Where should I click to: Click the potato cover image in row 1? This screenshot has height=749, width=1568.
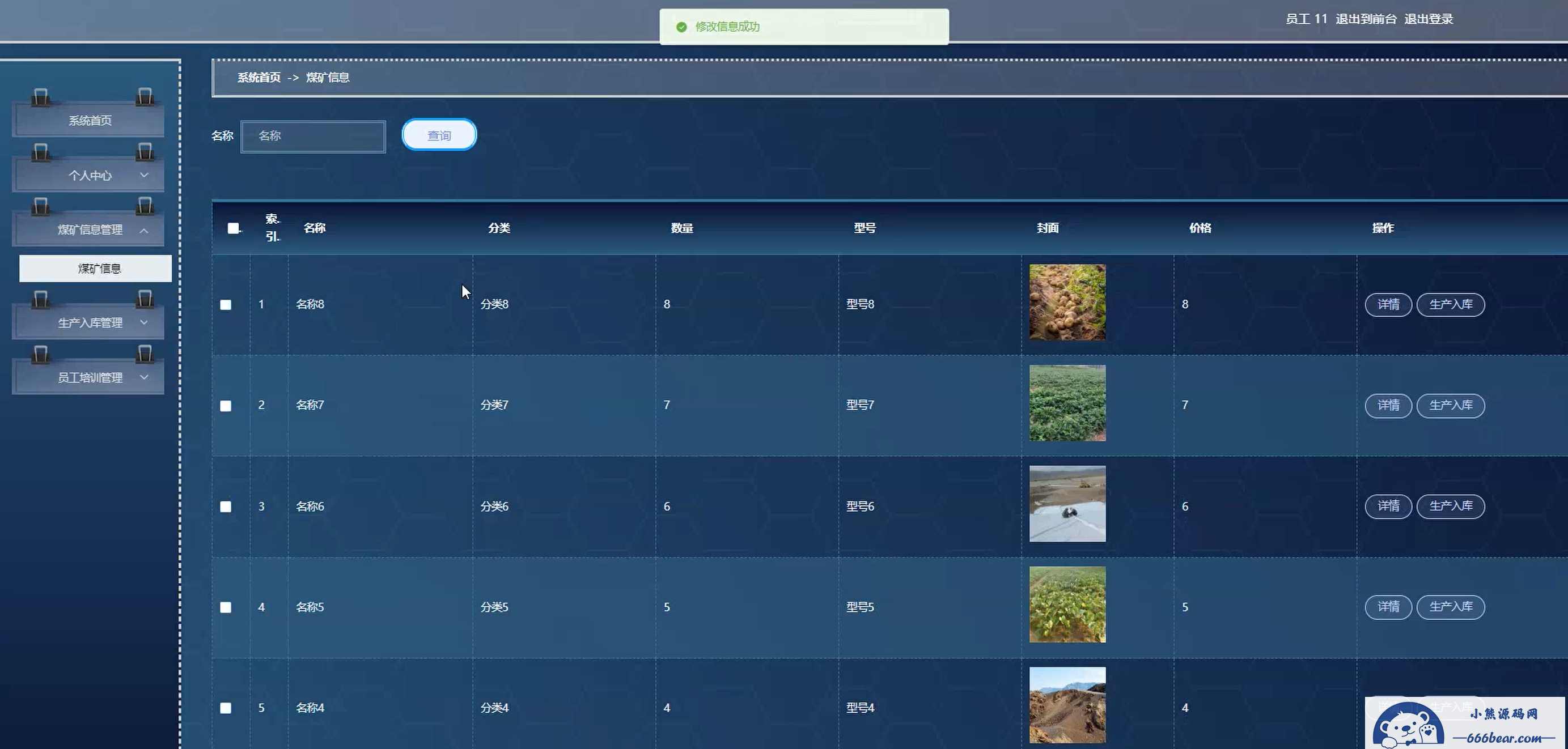[1067, 302]
